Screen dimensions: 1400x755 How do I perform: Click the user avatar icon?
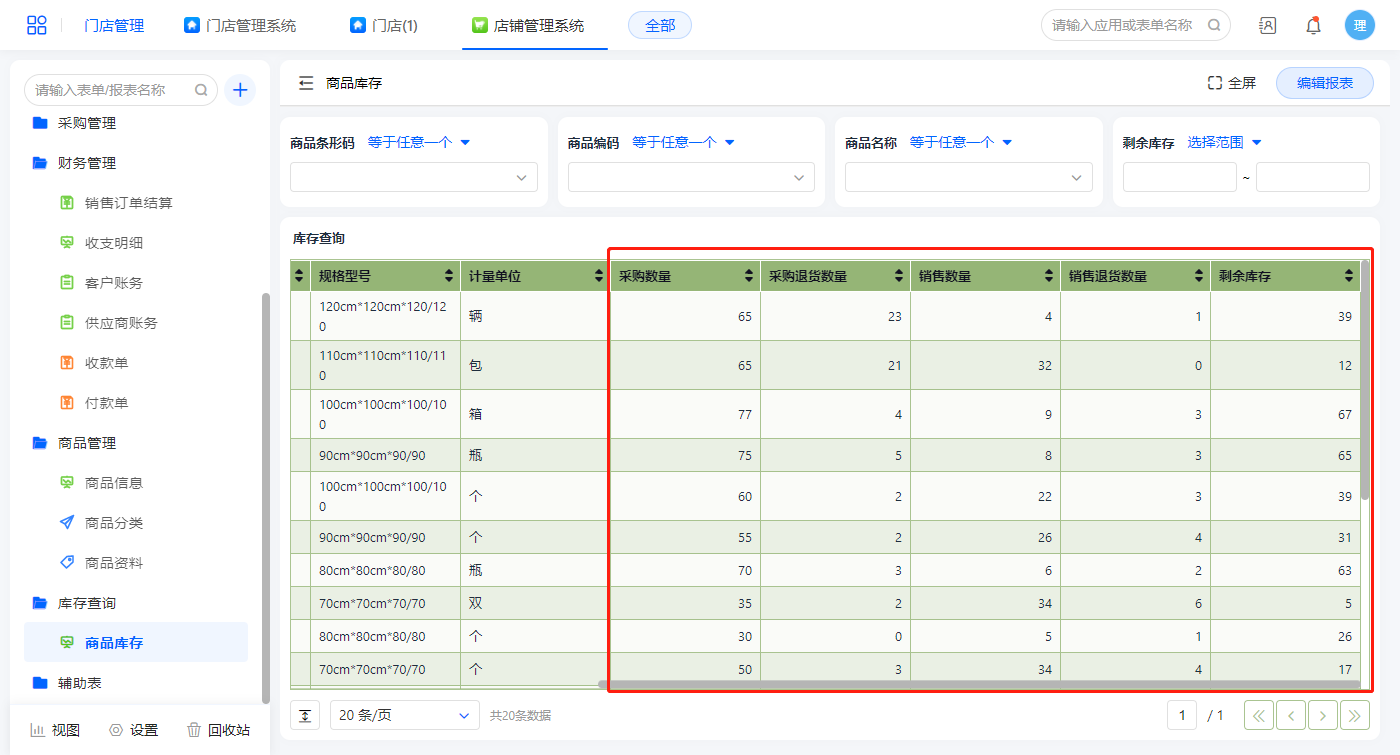pos(1360,26)
